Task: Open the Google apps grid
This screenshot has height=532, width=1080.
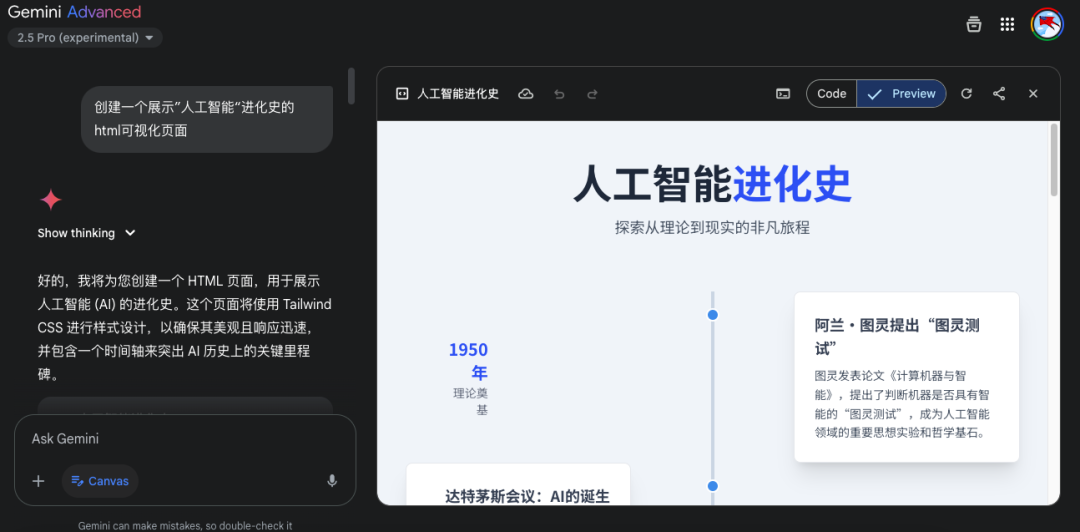Action: point(1007,24)
